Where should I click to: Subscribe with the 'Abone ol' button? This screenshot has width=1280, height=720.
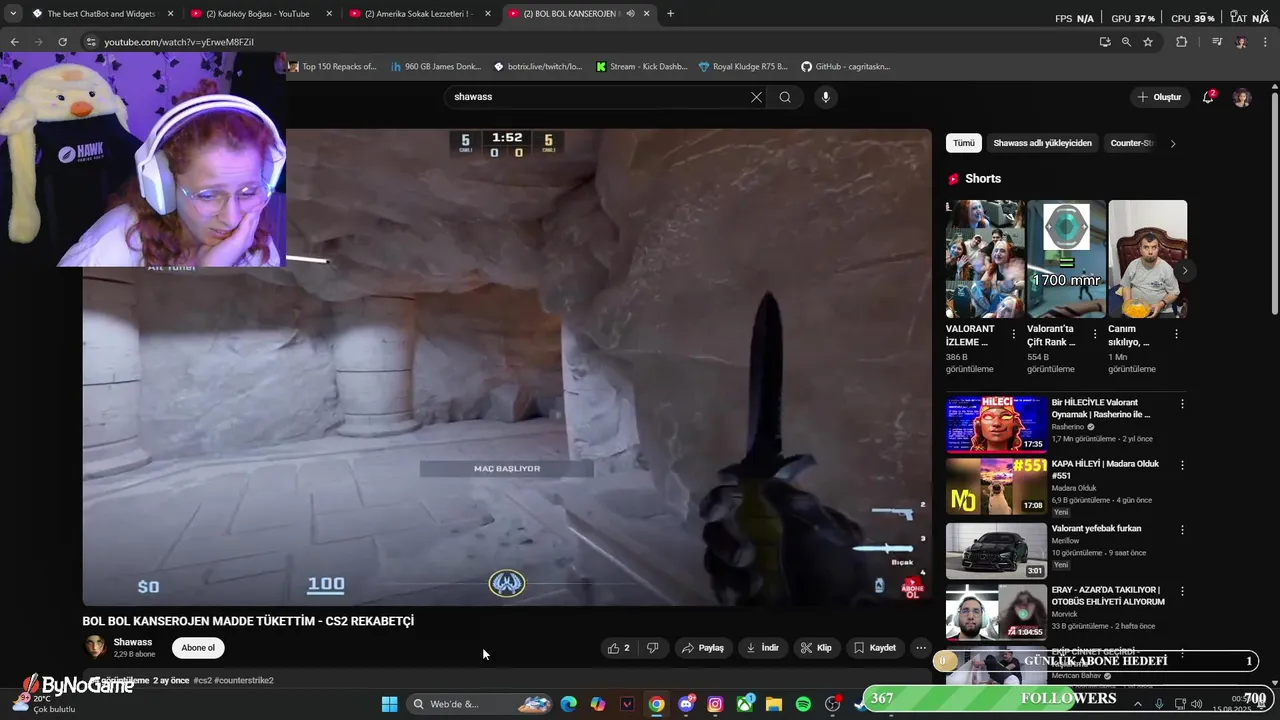click(x=198, y=648)
